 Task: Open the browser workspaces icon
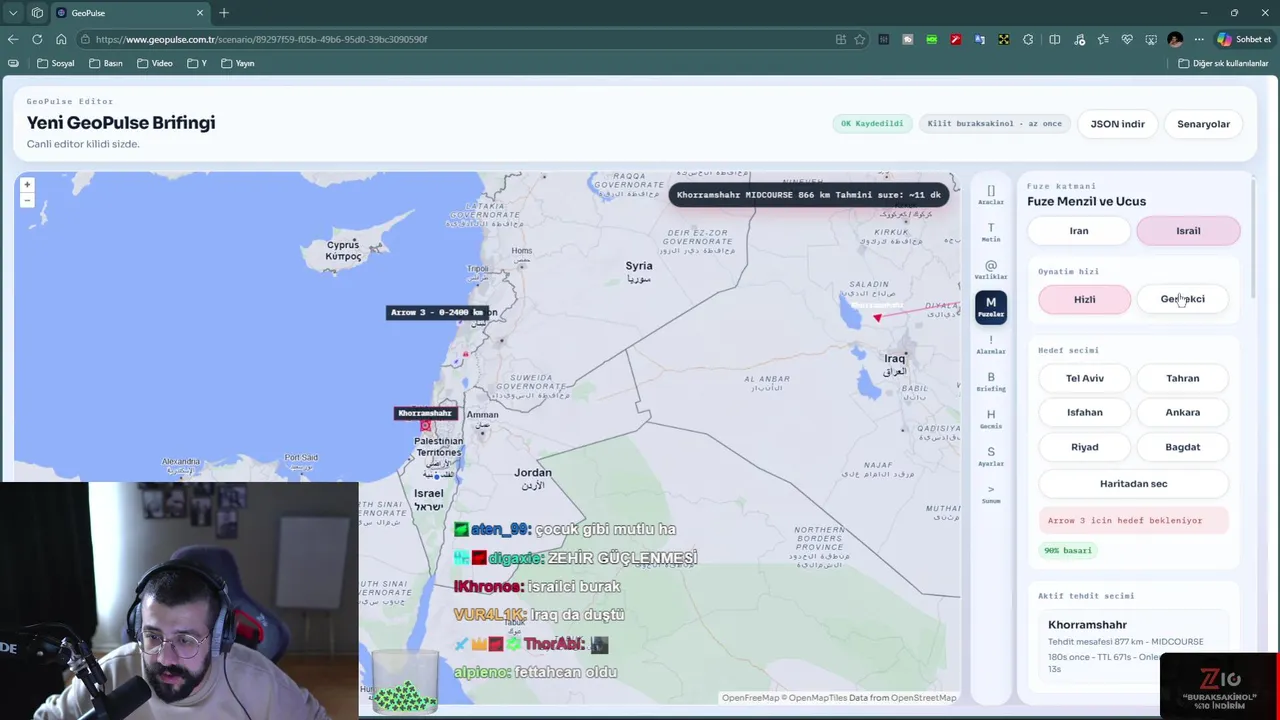[37, 13]
